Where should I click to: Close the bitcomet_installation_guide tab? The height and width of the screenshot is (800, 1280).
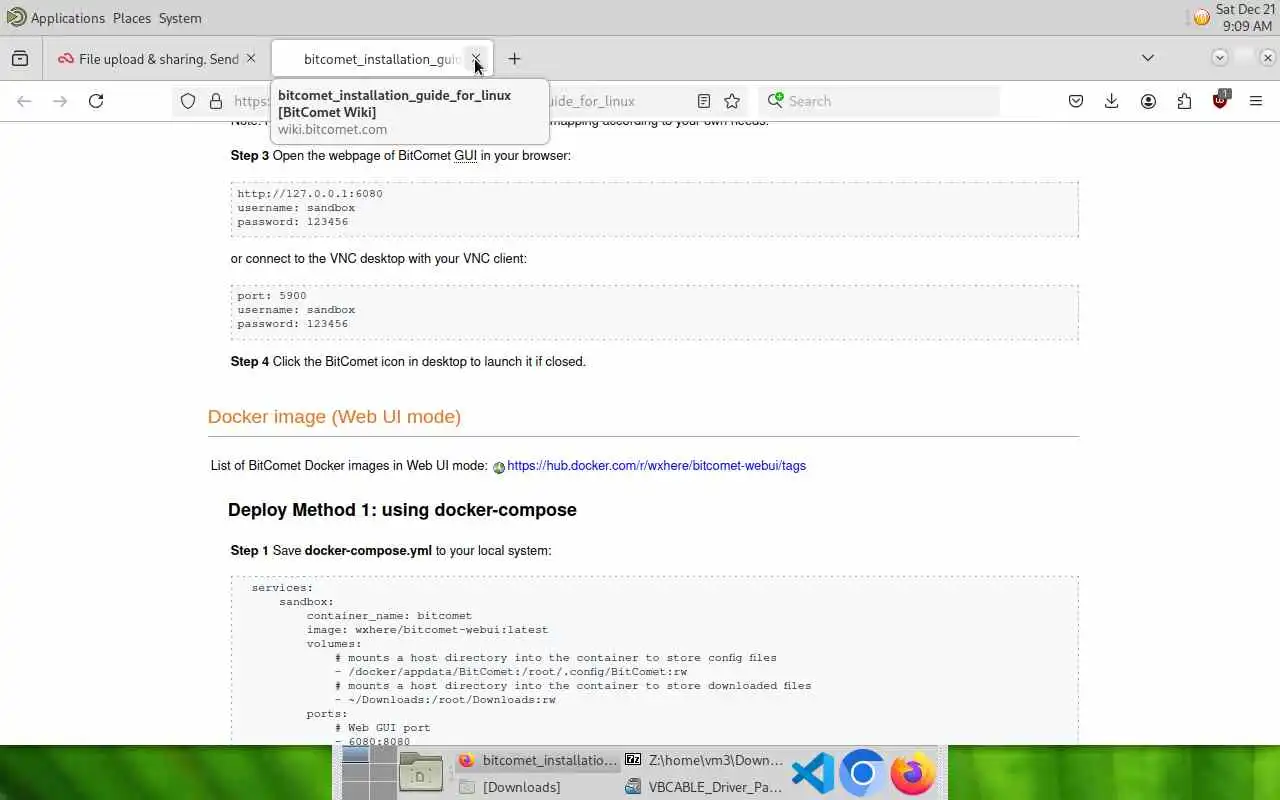[x=476, y=59]
